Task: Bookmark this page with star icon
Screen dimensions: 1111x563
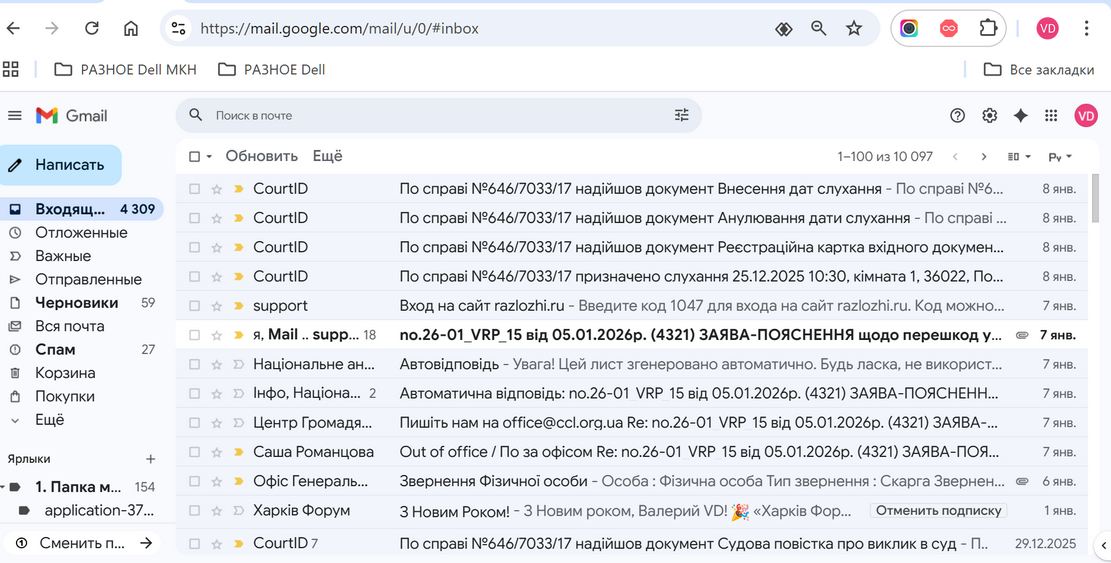Action: tap(854, 28)
